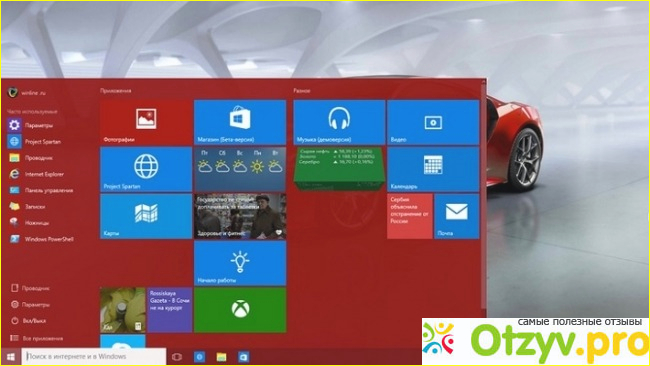Image resolution: width=650 pixels, height=366 pixels.
Task: Click the weather forecast tile
Action: [240, 169]
